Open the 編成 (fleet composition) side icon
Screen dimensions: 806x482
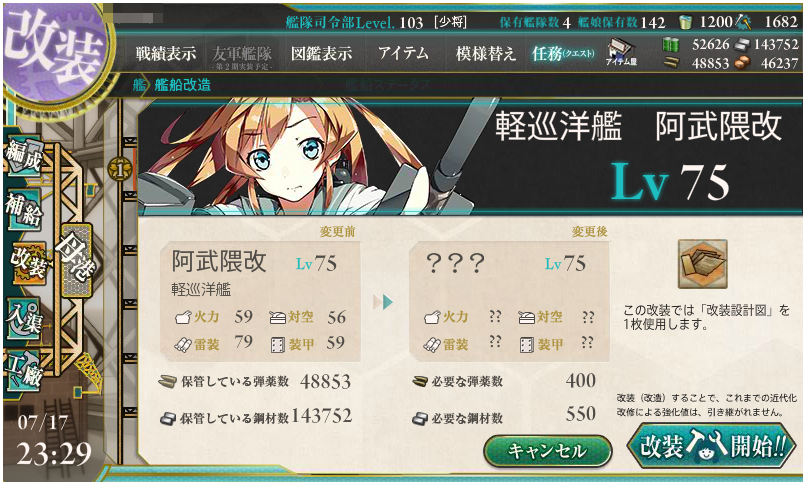point(24,155)
